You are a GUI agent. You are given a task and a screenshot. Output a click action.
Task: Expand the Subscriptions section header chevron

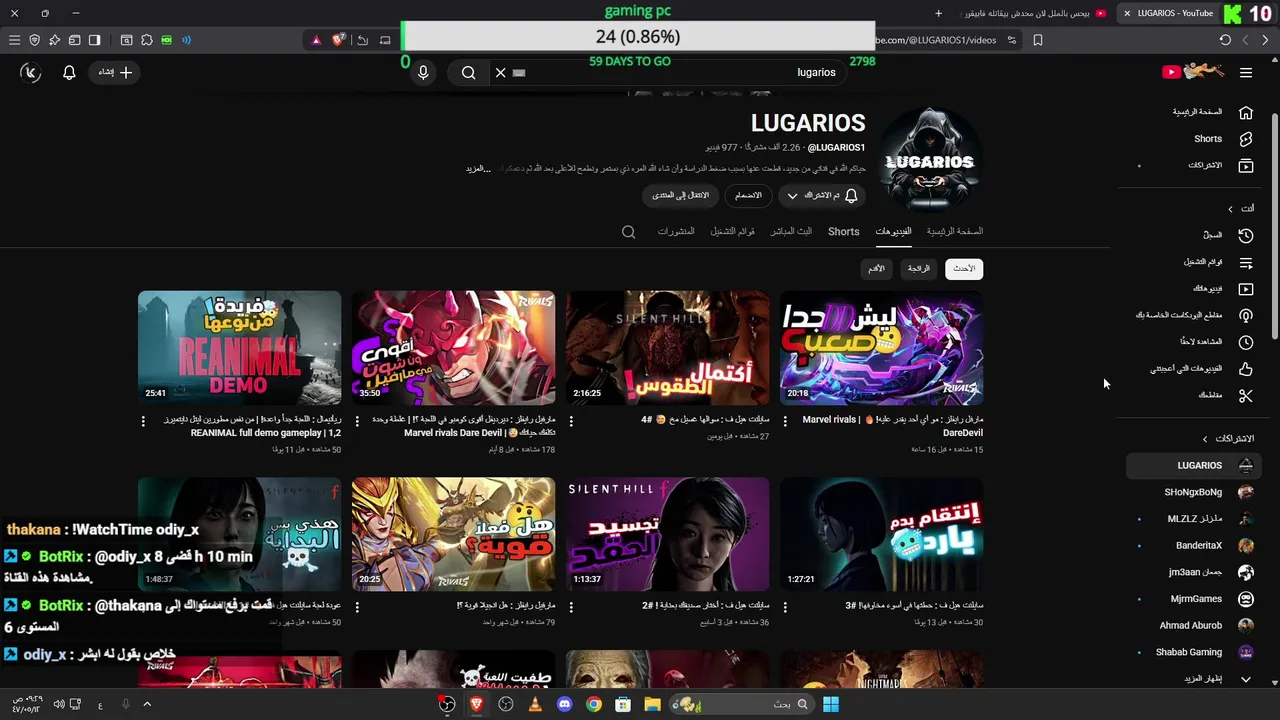pyautogui.click(x=1205, y=439)
